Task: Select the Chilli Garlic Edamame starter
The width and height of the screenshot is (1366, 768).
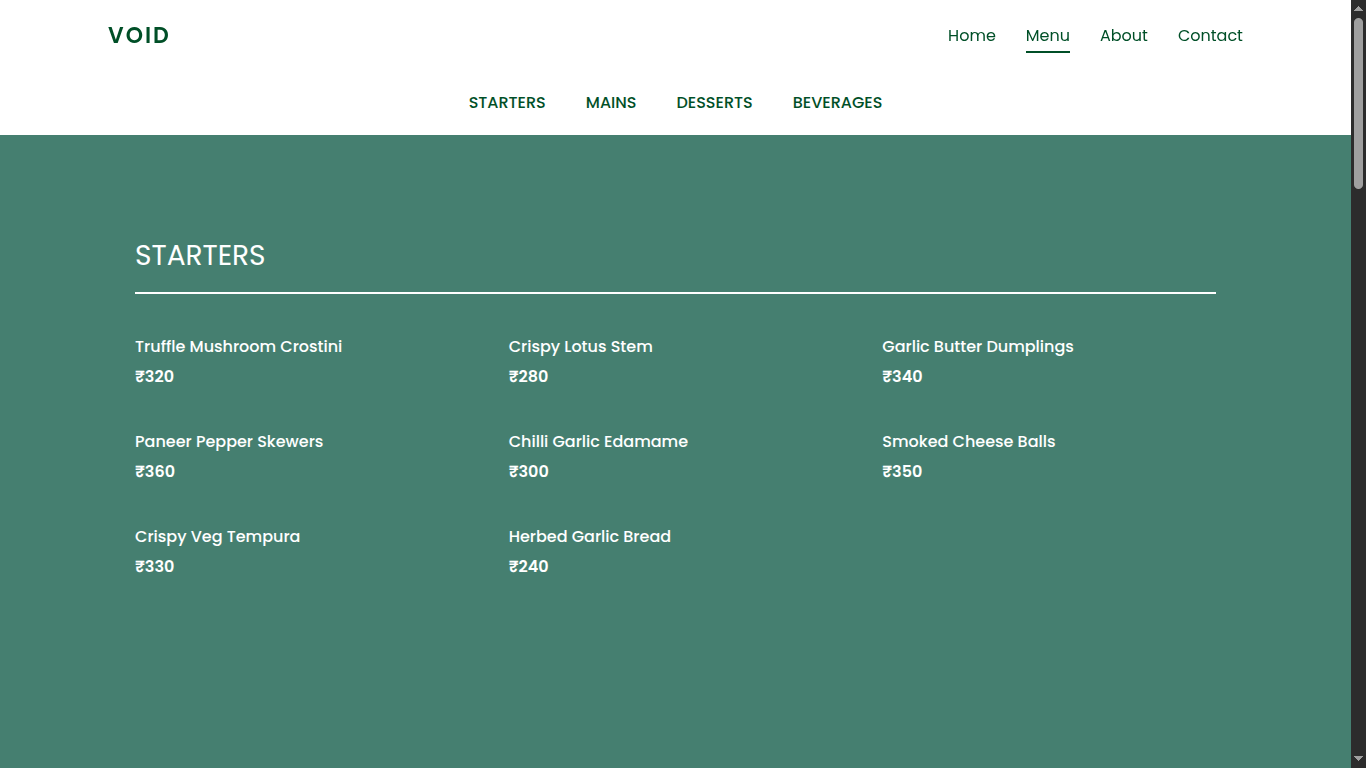Action: pos(598,442)
